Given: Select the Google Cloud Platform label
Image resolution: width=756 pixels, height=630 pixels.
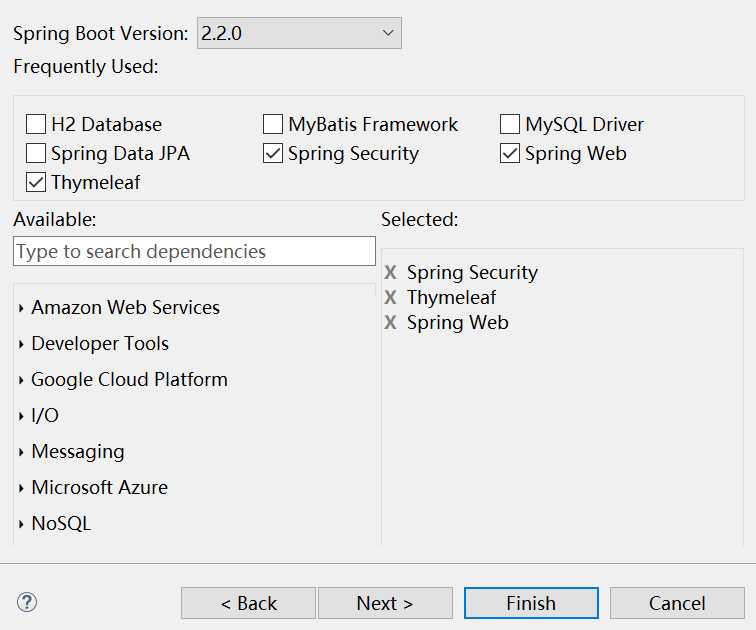Looking at the screenshot, I should 129,380.
